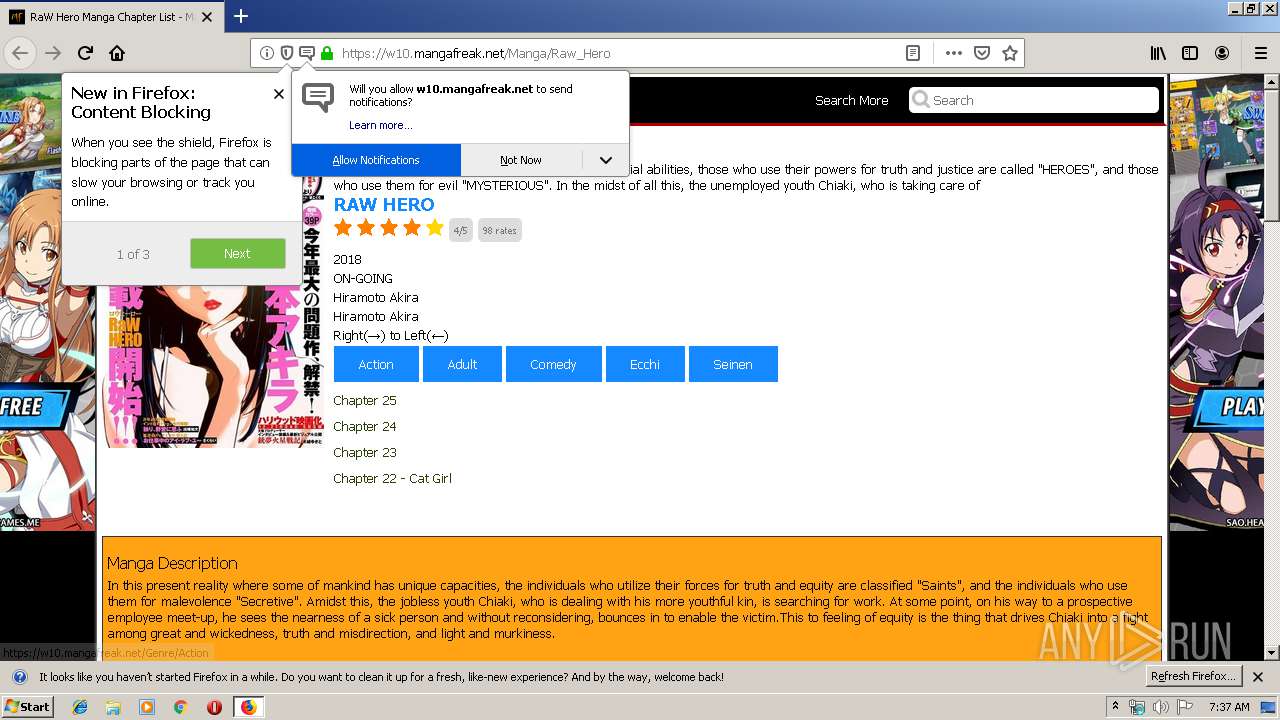Viewport: 1280px width, 720px height.
Task: Click the Refresh Firefox button
Action: tap(1194, 676)
